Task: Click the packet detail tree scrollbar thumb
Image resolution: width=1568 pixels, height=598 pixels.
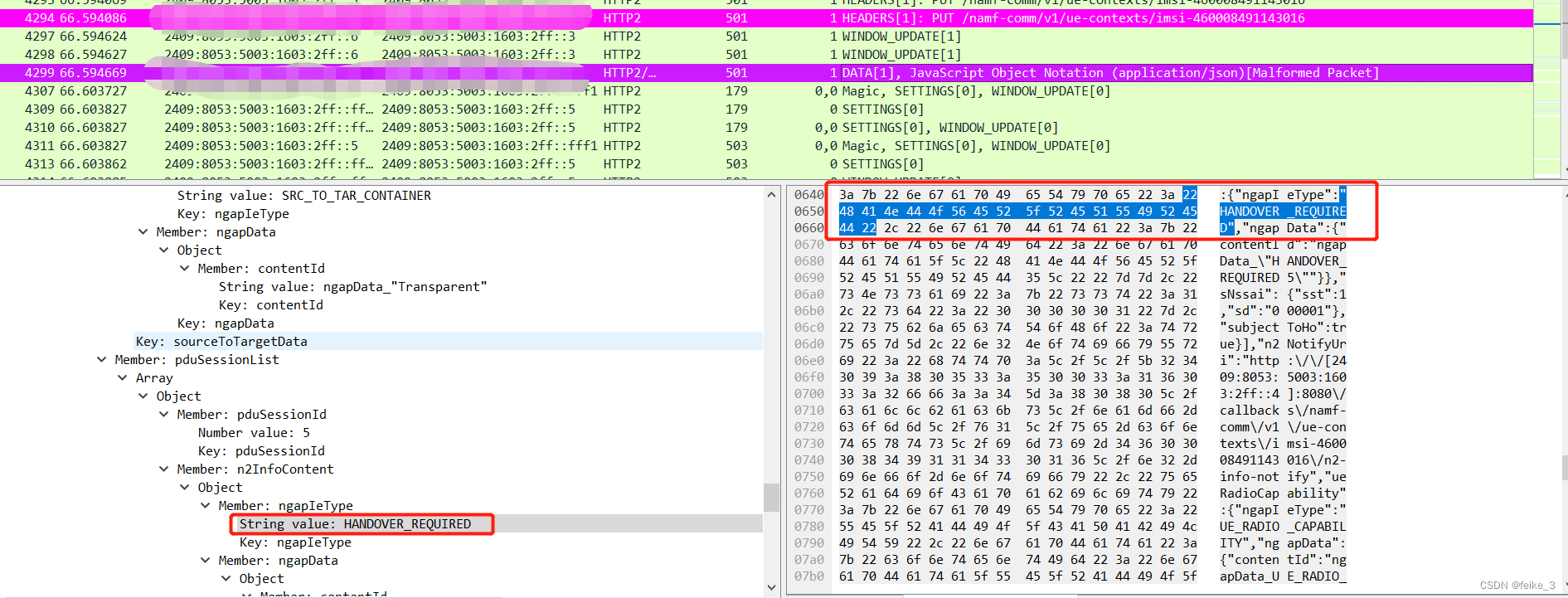Action: (771, 498)
